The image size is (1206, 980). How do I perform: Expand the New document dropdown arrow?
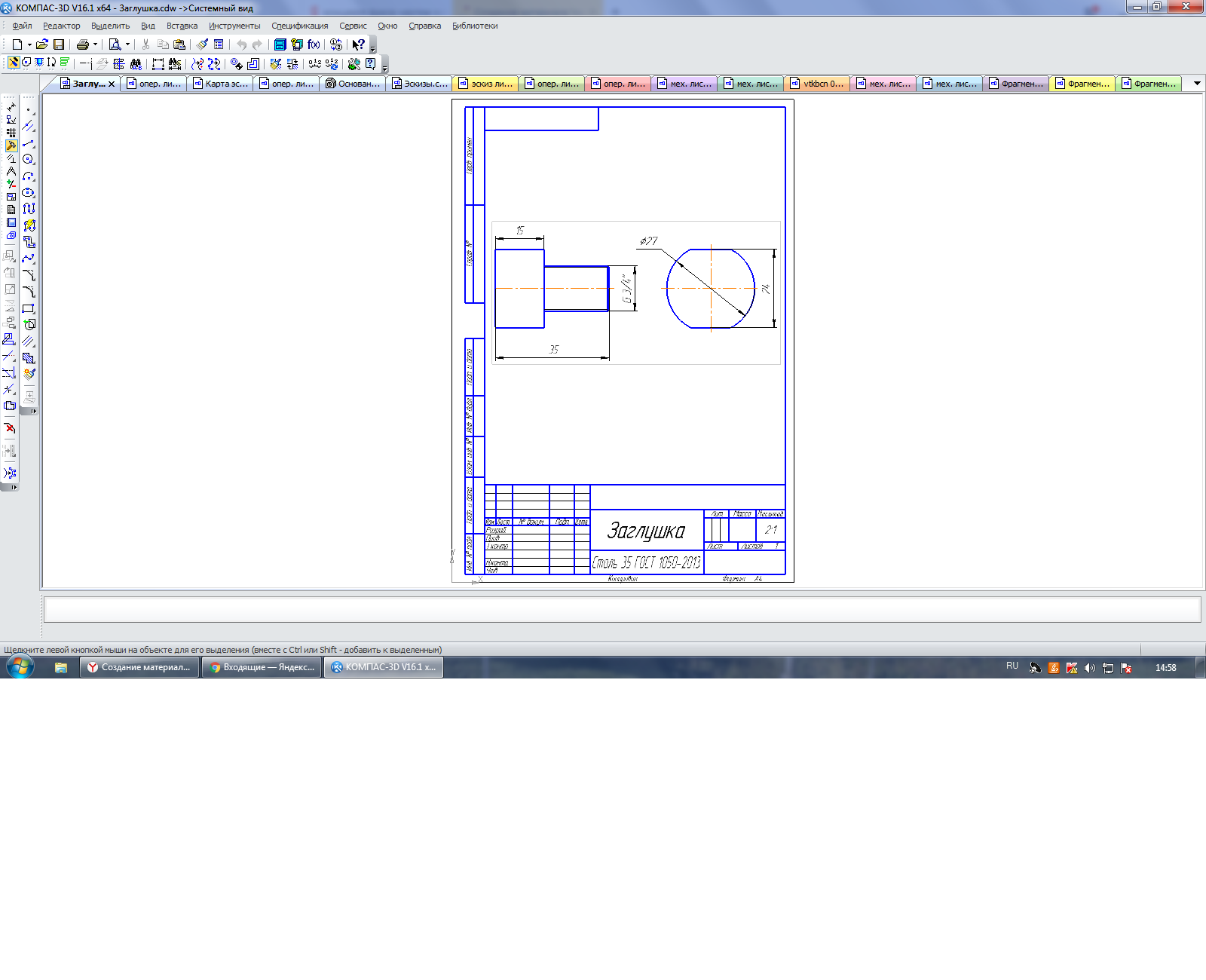(29, 44)
